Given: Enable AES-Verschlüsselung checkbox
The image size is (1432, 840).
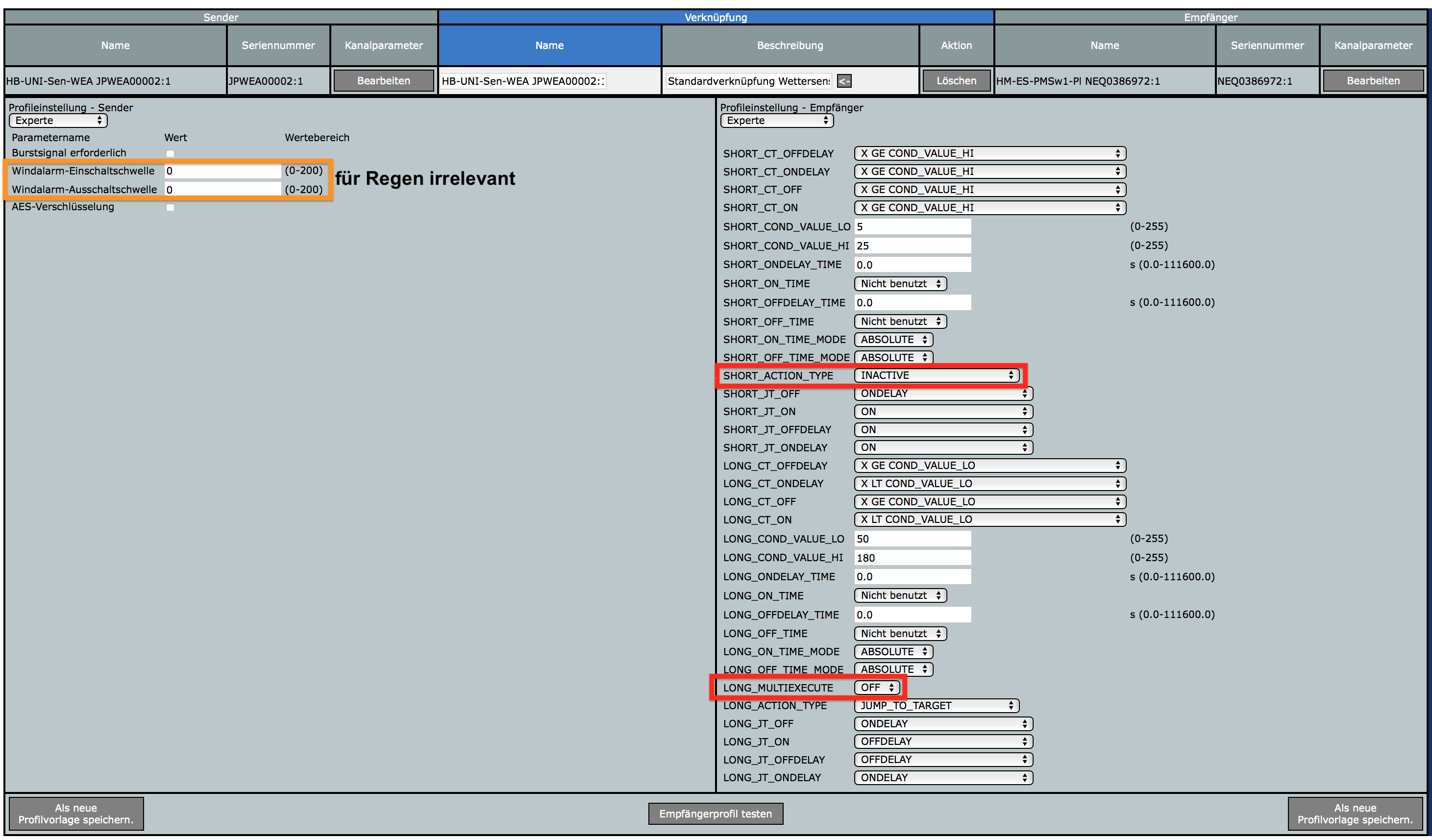Looking at the screenshot, I should click(170, 207).
